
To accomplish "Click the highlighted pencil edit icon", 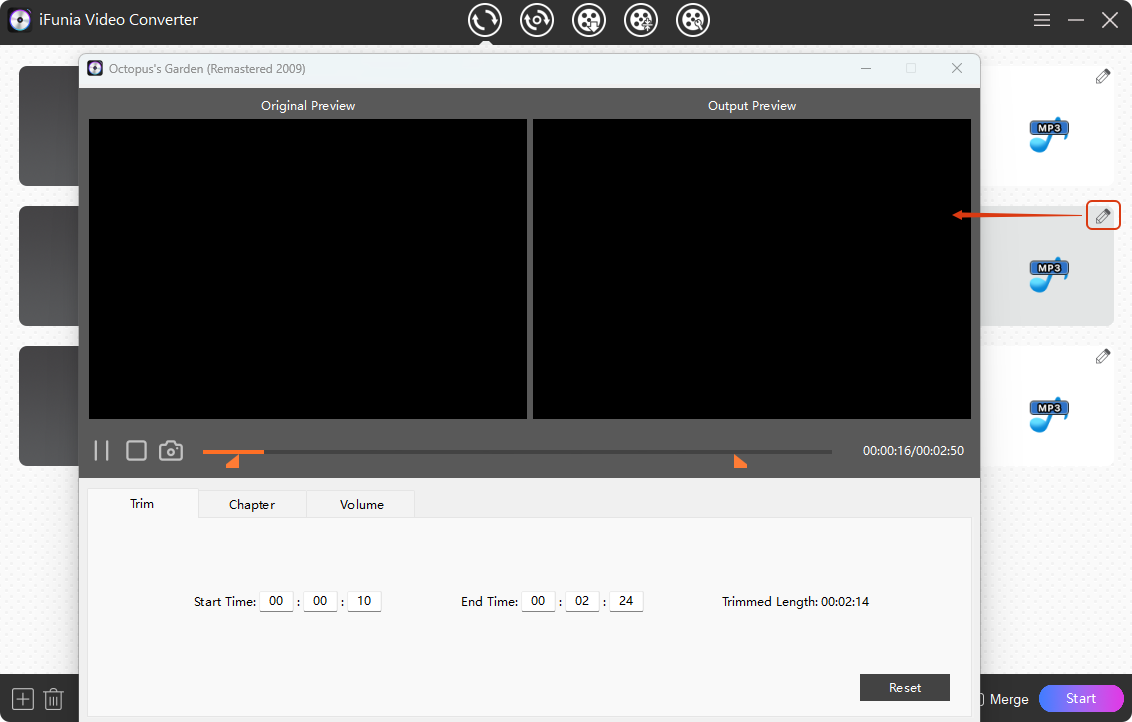I will (x=1103, y=216).
